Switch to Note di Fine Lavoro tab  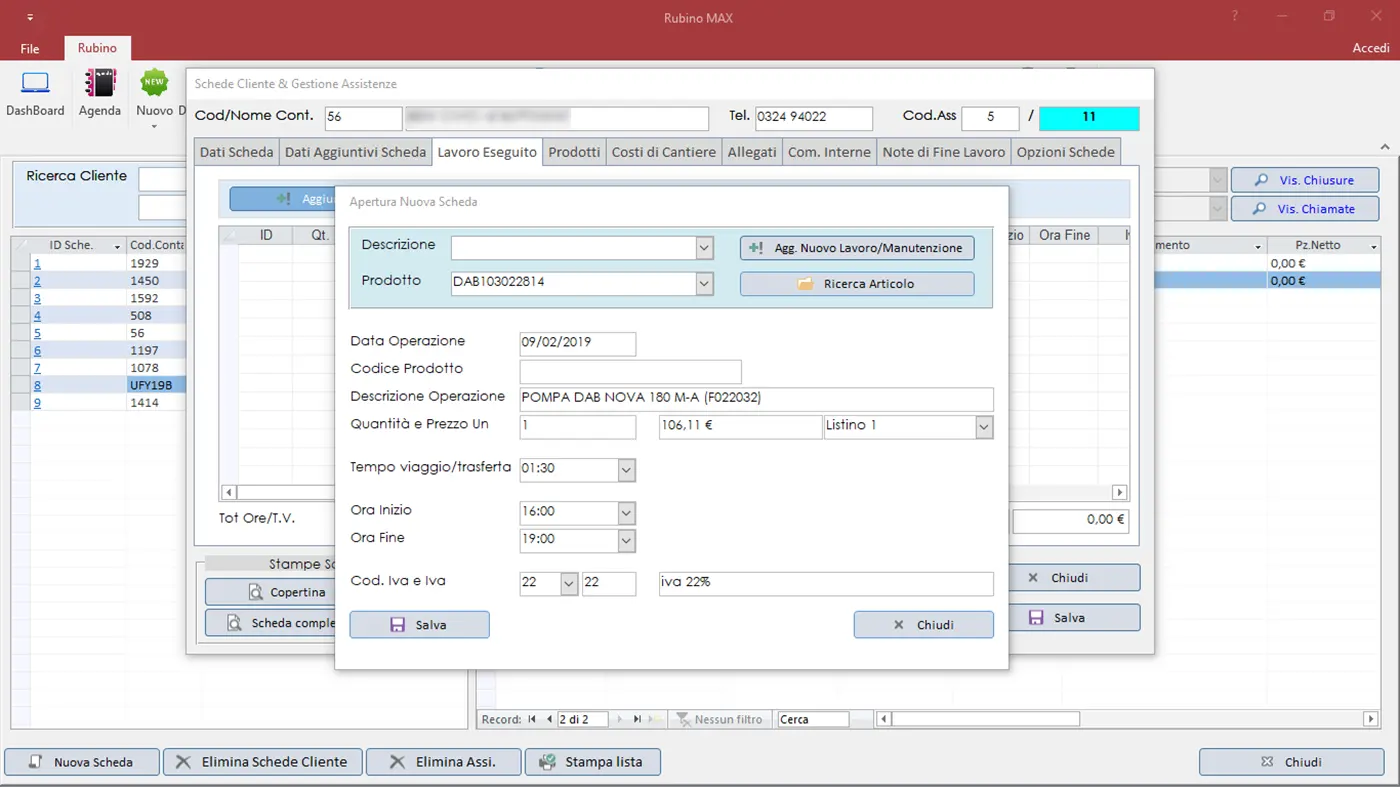pos(944,152)
